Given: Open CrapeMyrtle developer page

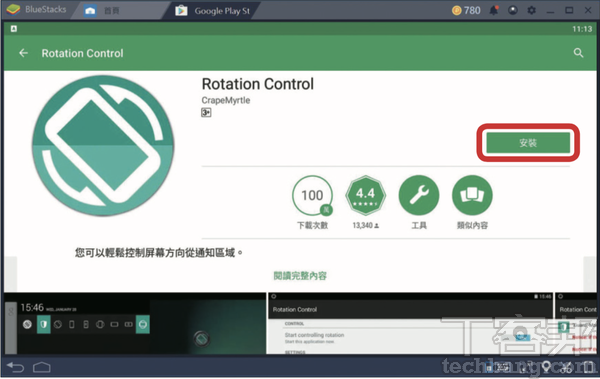Looking at the screenshot, I should pyautogui.click(x=226, y=100).
